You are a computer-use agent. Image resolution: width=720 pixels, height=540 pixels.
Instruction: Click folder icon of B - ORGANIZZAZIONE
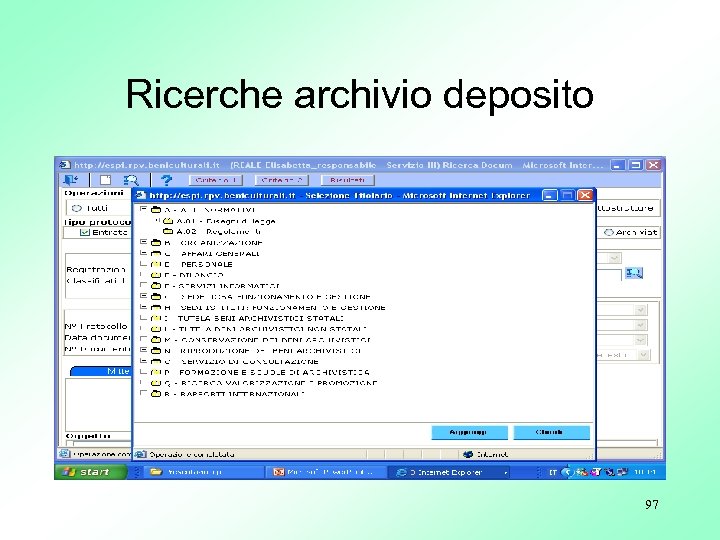pos(156,242)
